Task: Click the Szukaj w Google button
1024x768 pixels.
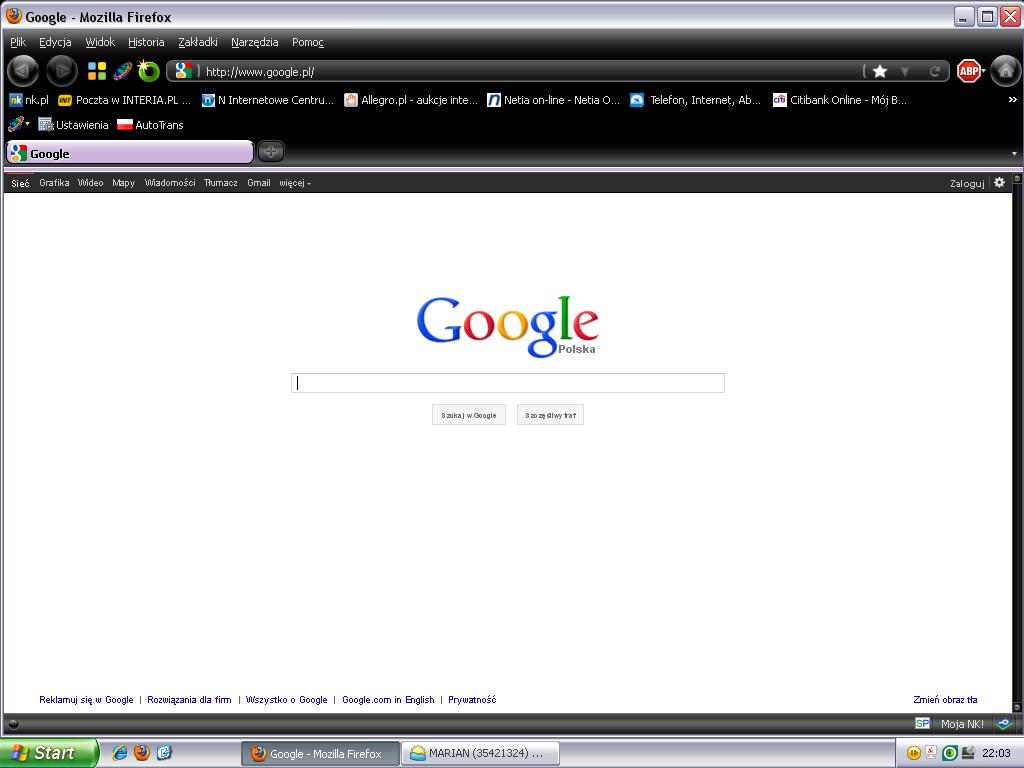Action: click(469, 415)
